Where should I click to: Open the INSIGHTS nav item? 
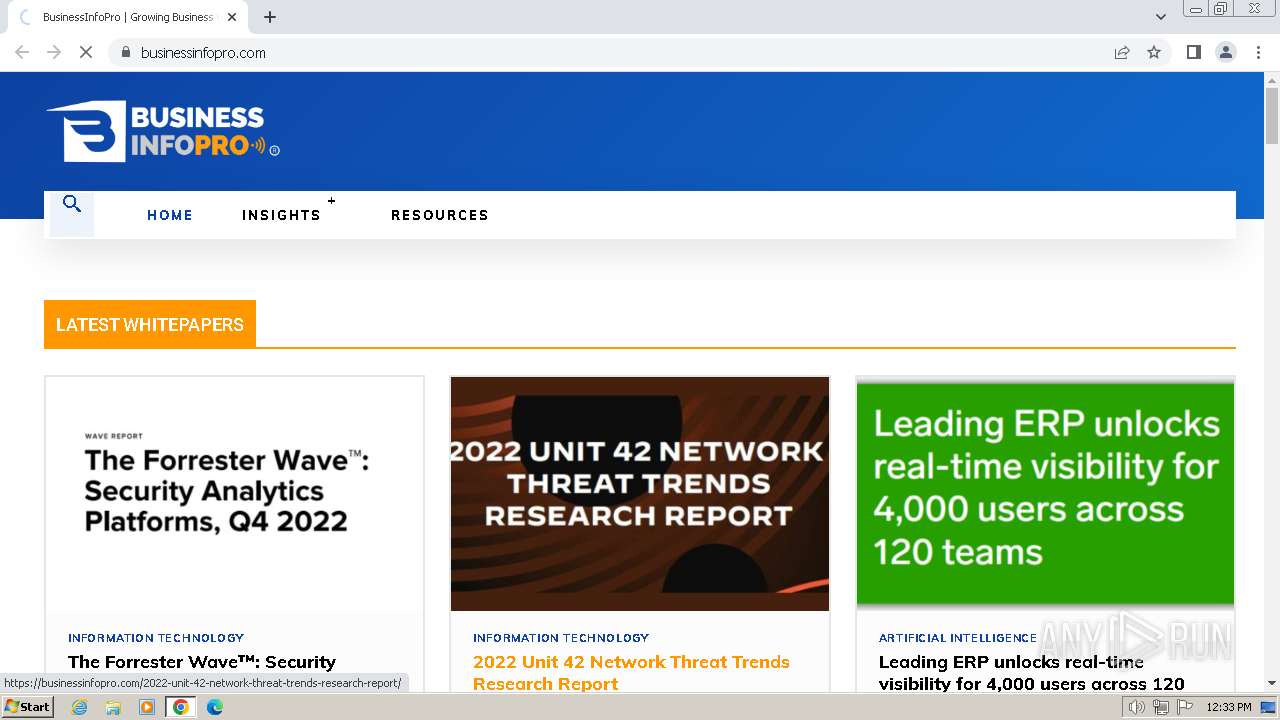pos(281,215)
